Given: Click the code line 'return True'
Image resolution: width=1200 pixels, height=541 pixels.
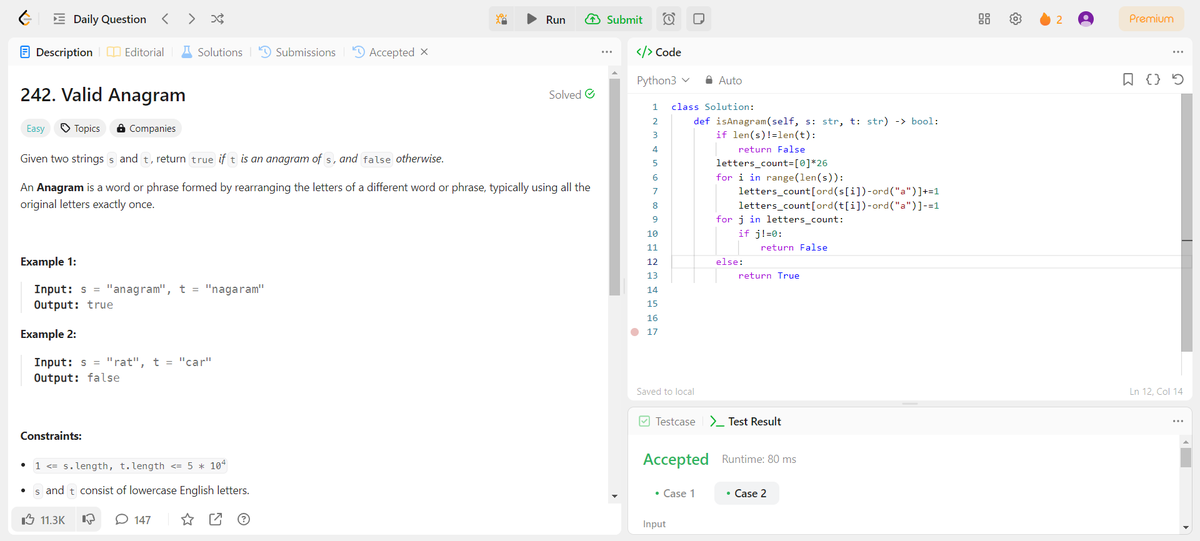Looking at the screenshot, I should [x=768, y=275].
